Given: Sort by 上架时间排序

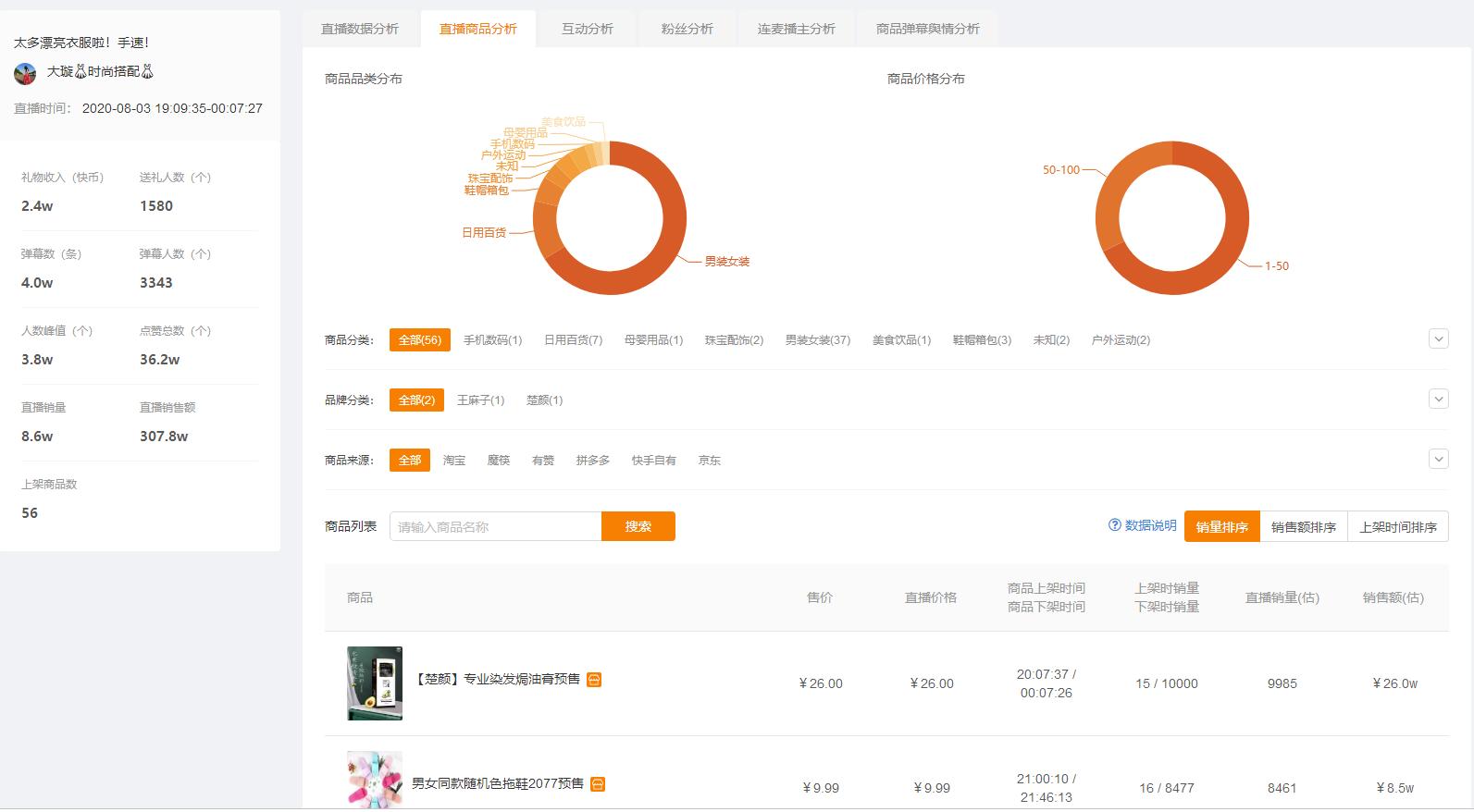Looking at the screenshot, I should (x=1397, y=527).
